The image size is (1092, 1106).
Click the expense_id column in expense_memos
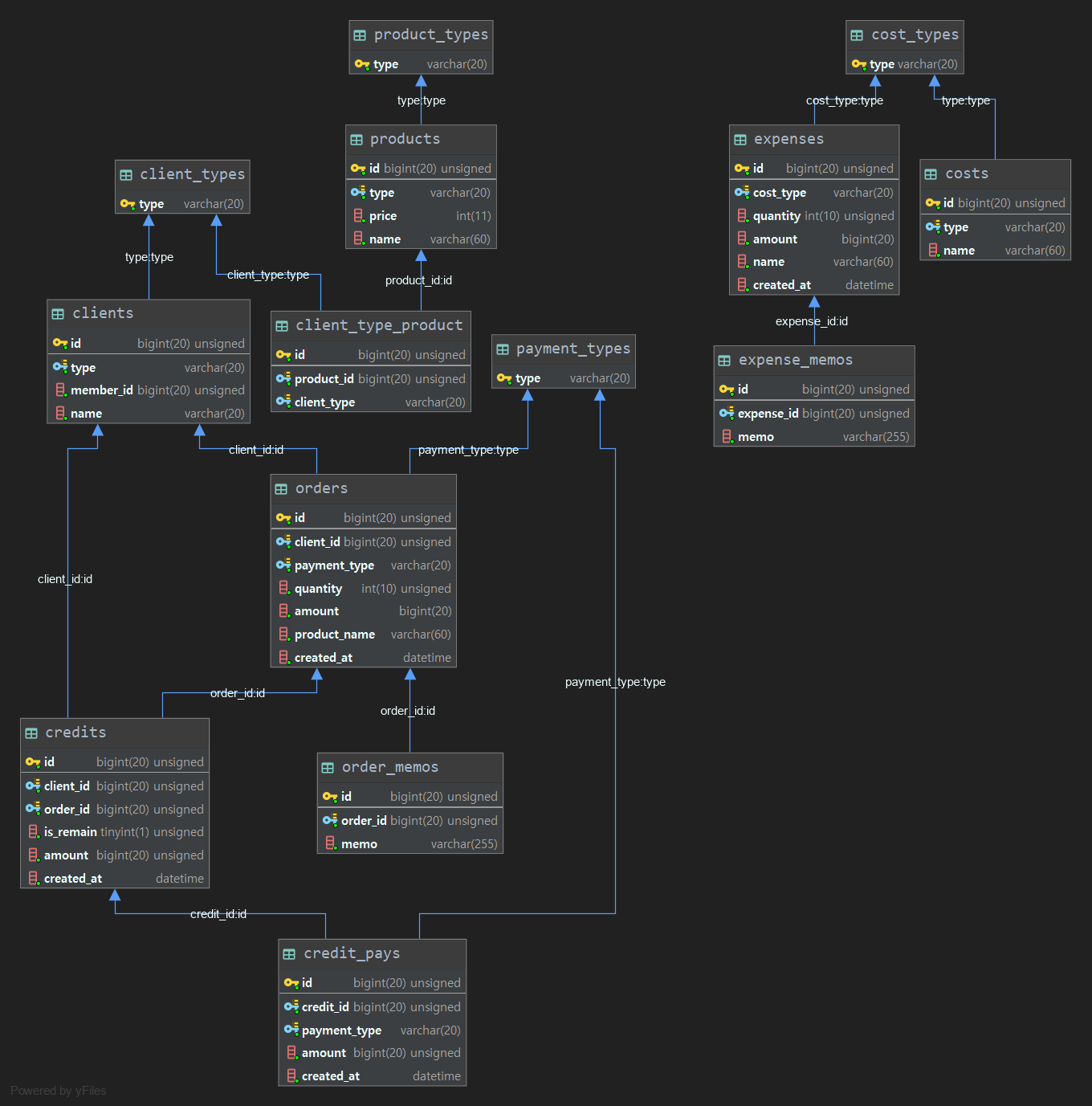click(x=814, y=414)
